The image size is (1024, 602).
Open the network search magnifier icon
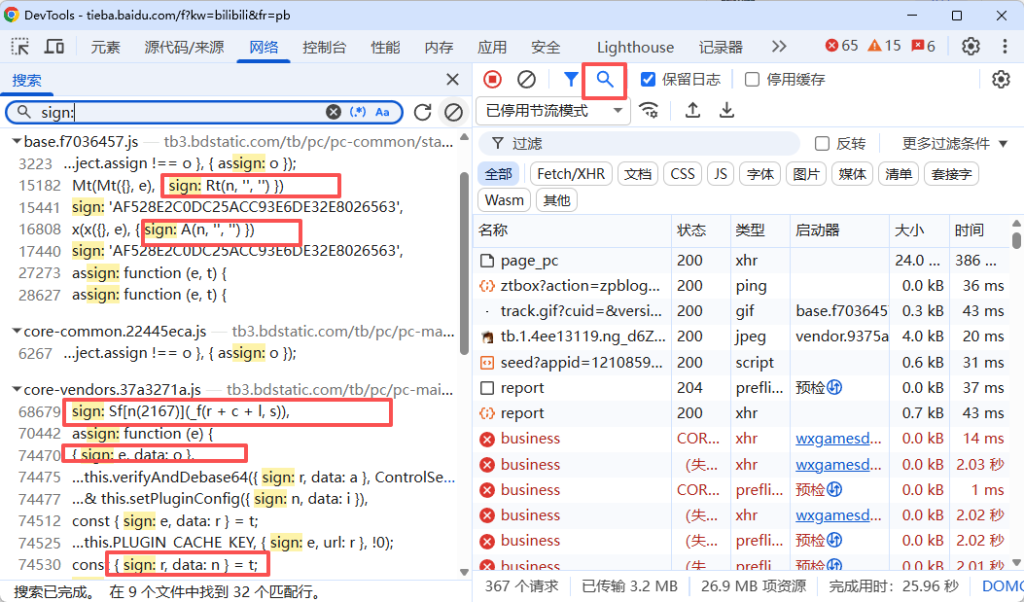[x=604, y=79]
